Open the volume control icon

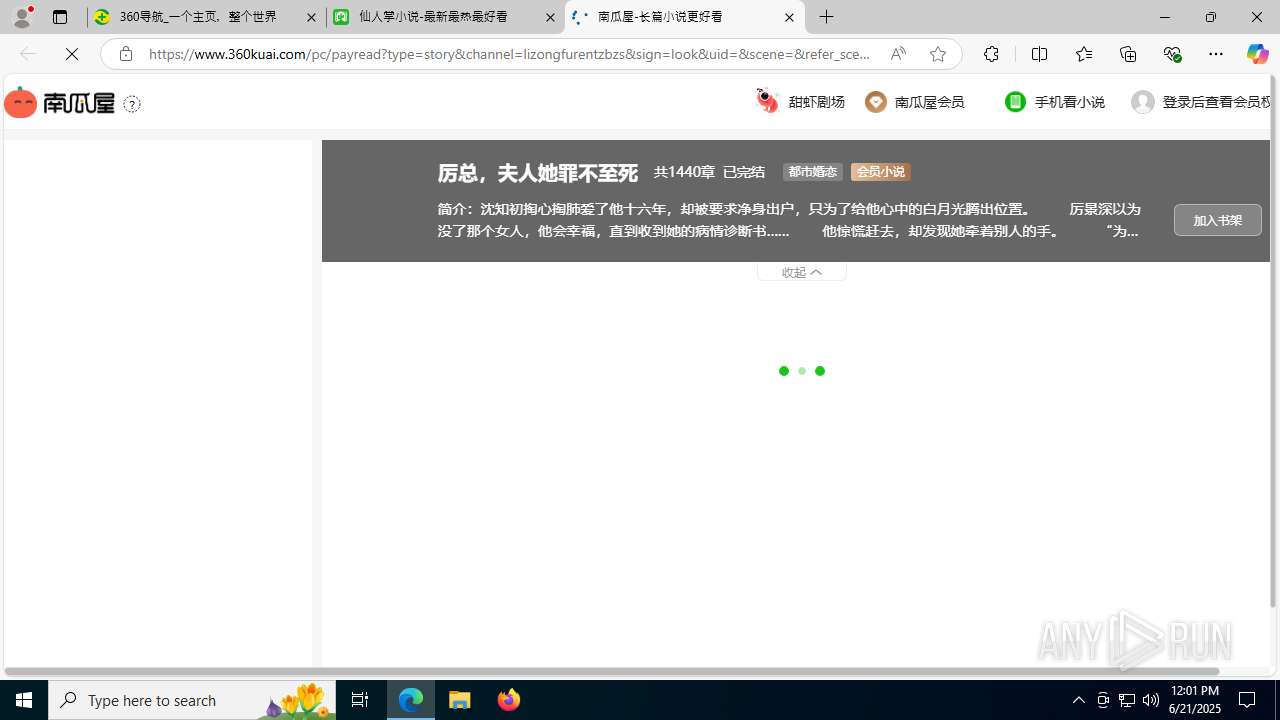[1151, 700]
